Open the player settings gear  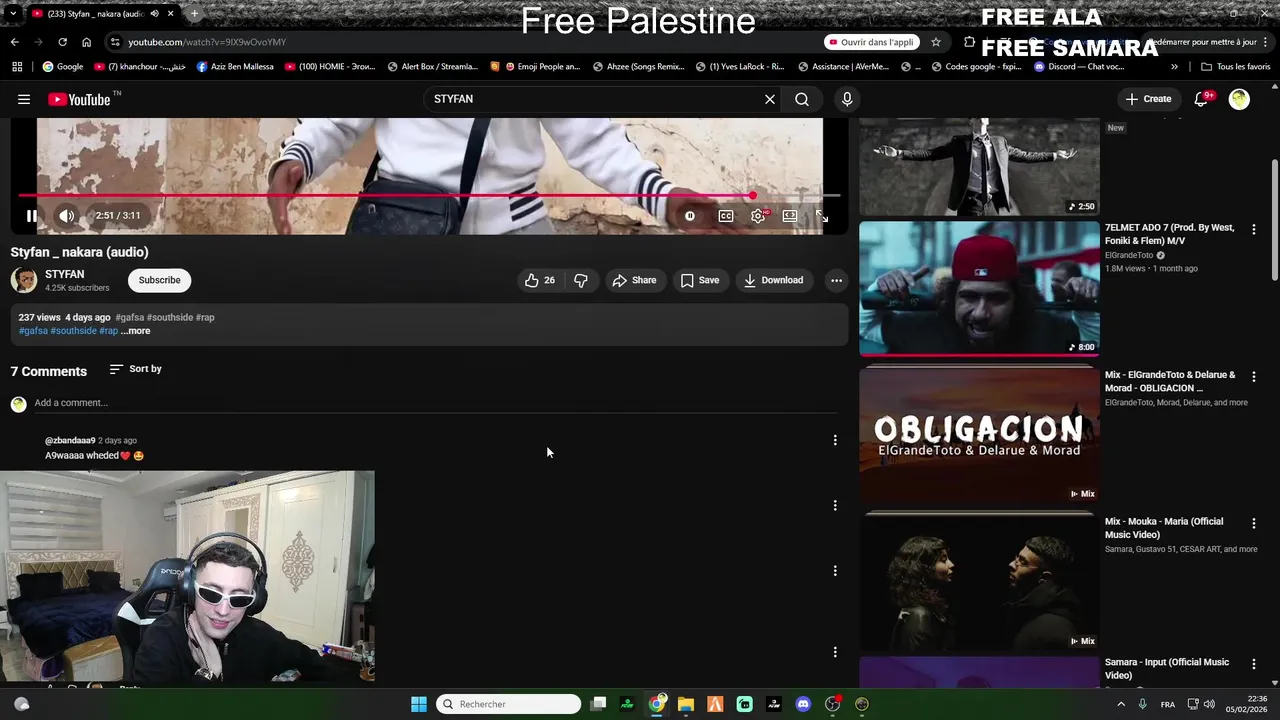[x=759, y=216]
